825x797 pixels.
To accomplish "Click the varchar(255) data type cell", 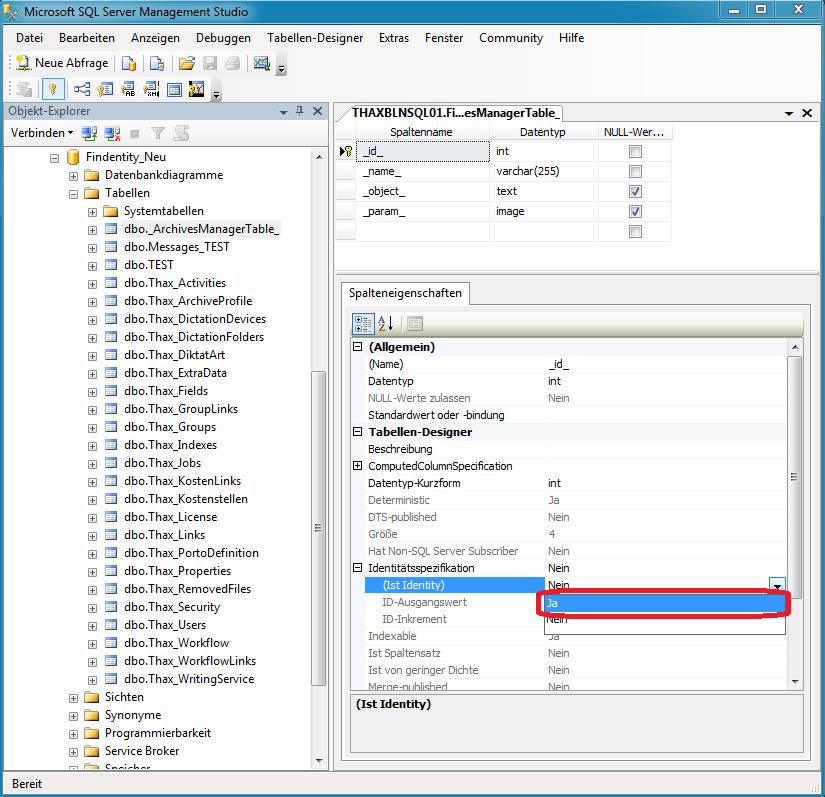I will pos(544,171).
